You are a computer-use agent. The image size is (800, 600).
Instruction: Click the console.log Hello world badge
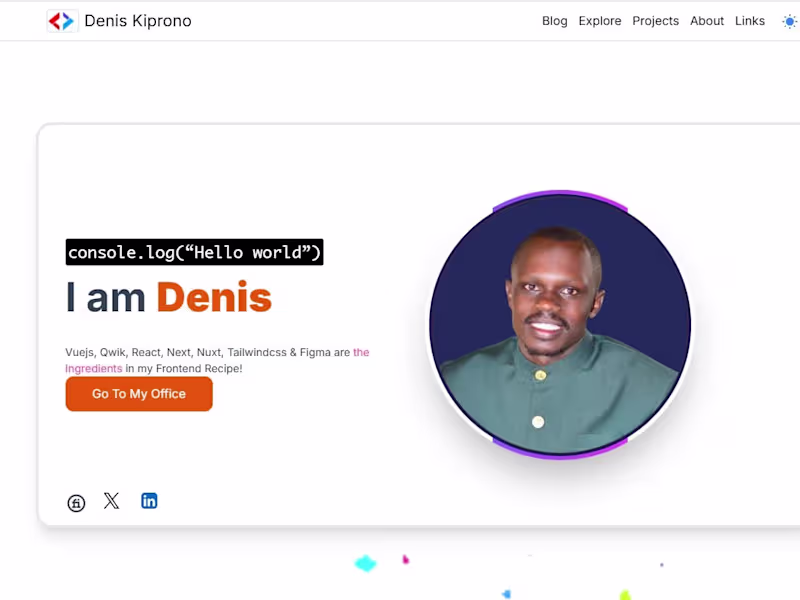tap(194, 252)
